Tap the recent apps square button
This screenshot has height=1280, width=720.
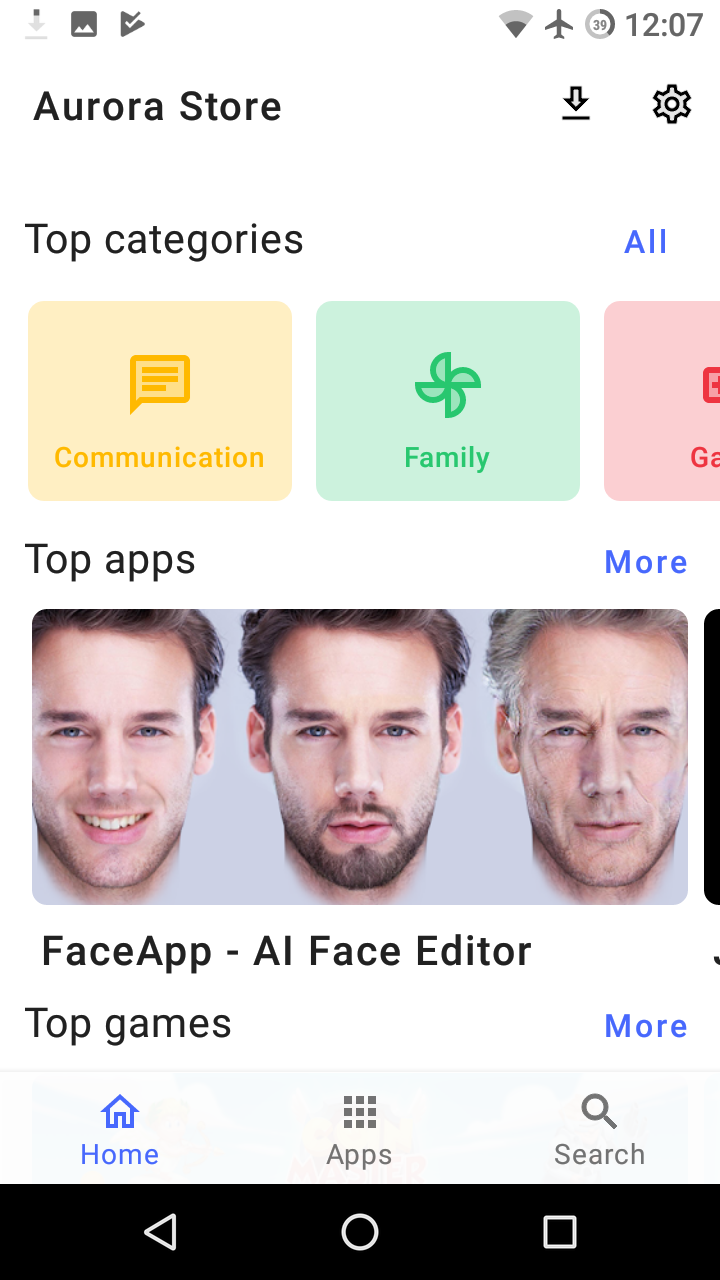click(560, 1232)
